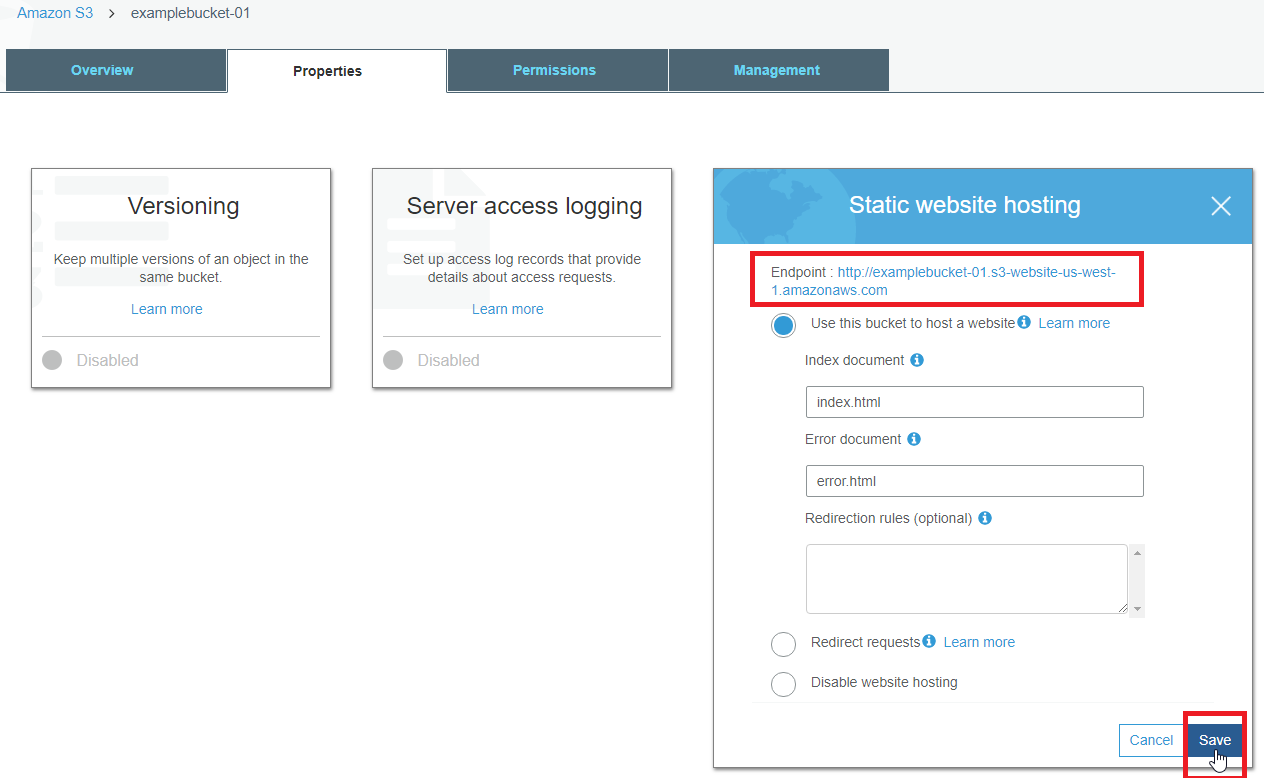The width and height of the screenshot is (1264, 778).
Task: Open Learn more beside host a website
Action: click(x=1074, y=323)
